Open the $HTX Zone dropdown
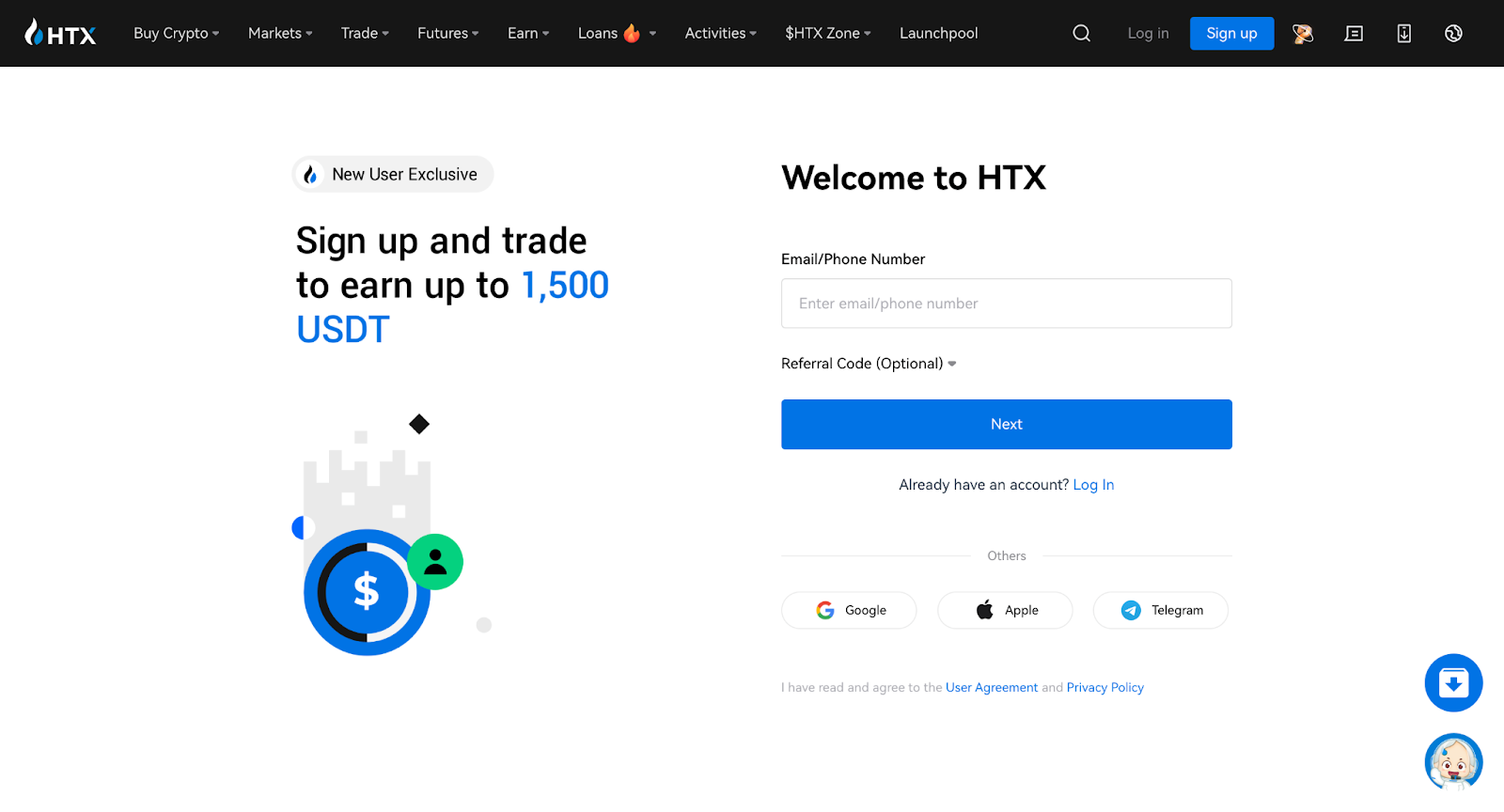The height and width of the screenshot is (812, 1504). tap(827, 34)
